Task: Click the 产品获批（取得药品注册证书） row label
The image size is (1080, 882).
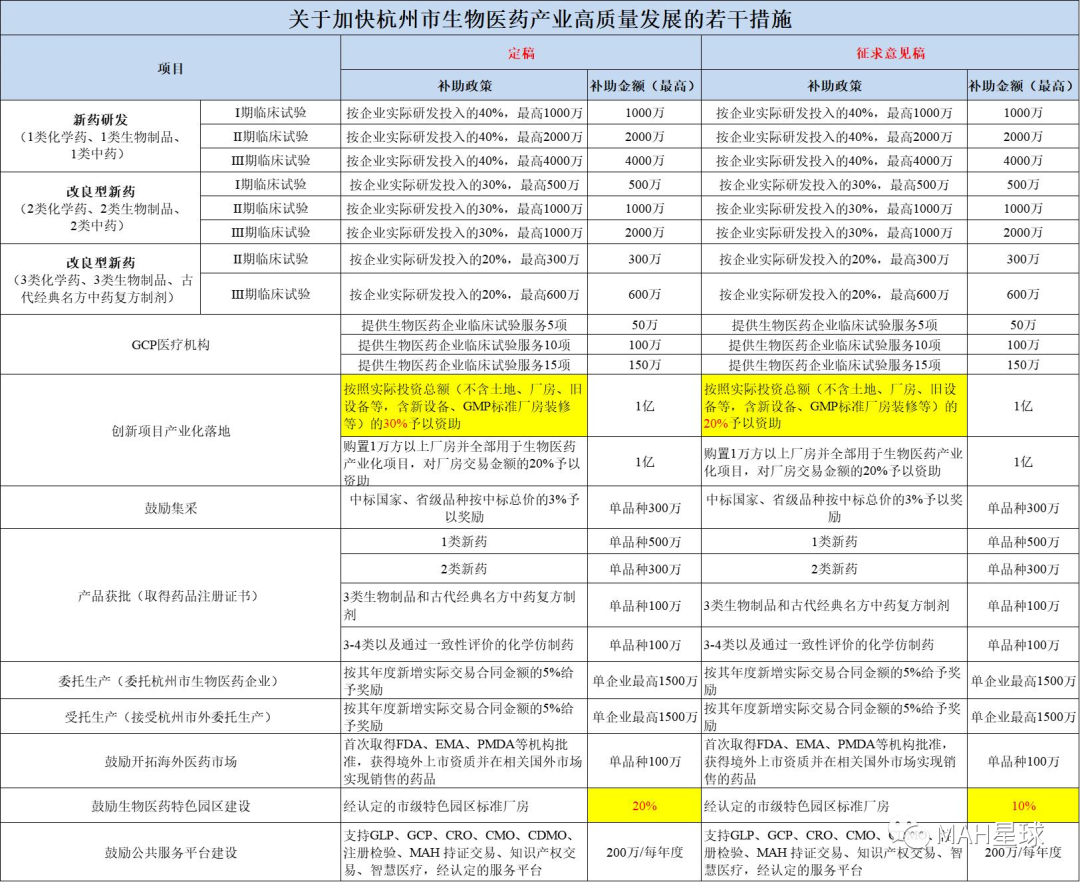Action: pos(171,595)
